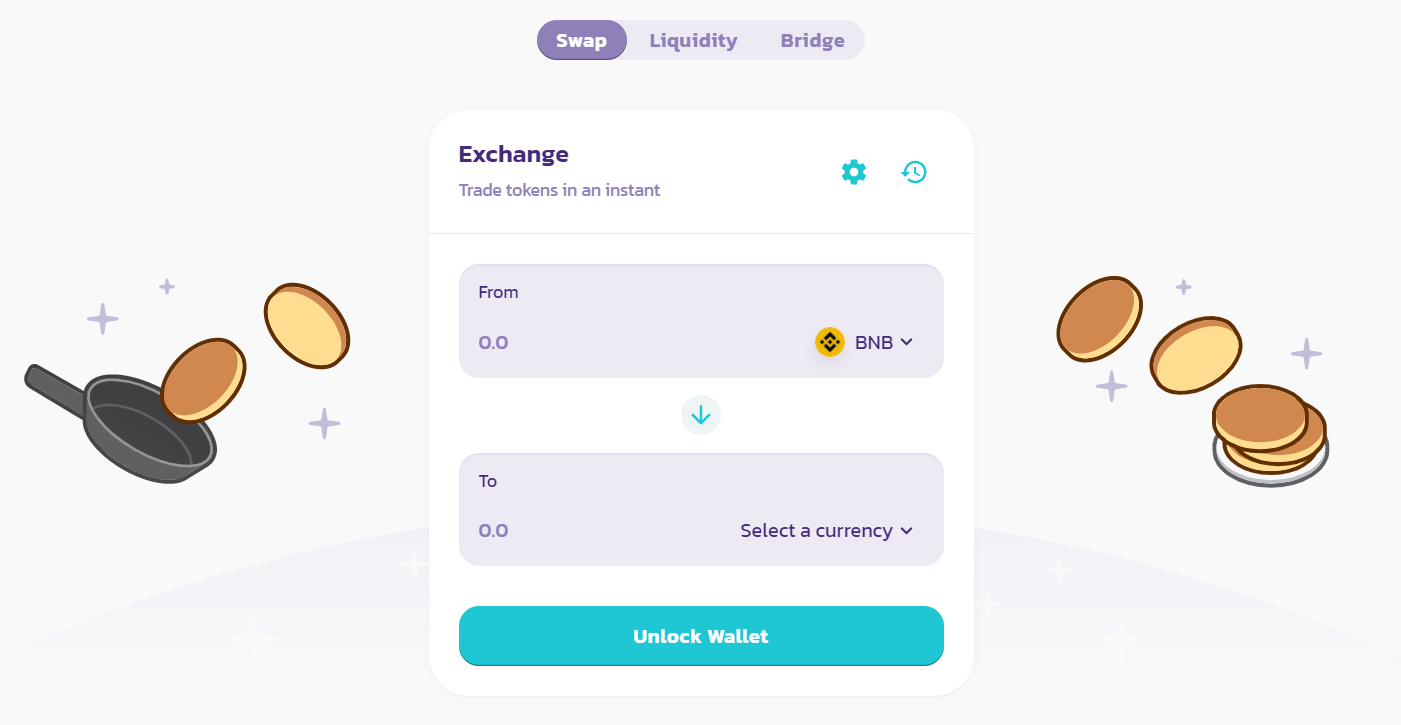
Task: Click the chevron beside Select a currency
Action: point(907,531)
